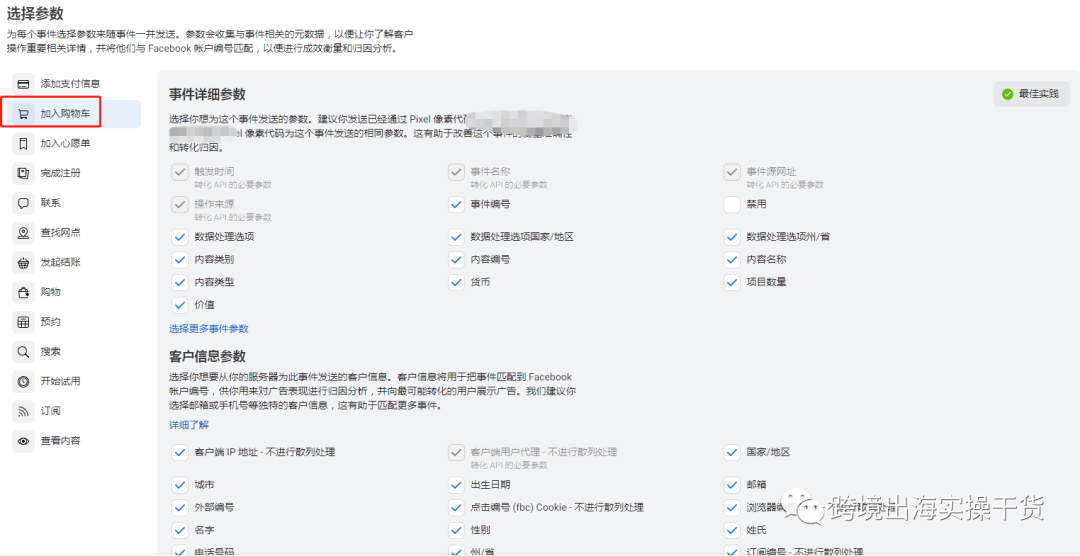Toggle the 性别 checkbox
Viewport: 1080px width, 556px height.
pyautogui.click(x=456, y=530)
